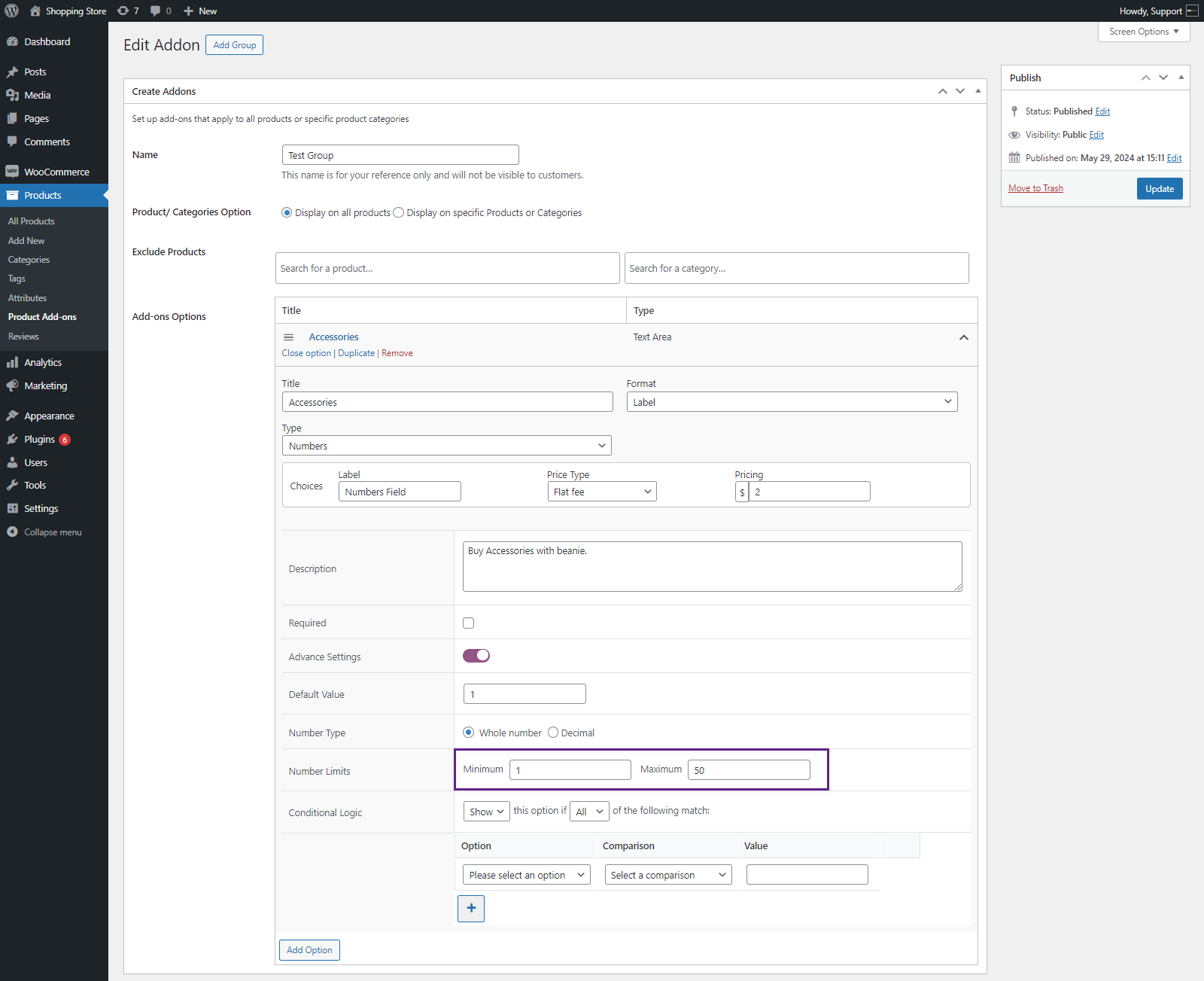Click the Marketing megaphone icon
Viewport: 1204px width, 981px height.
pyautogui.click(x=12, y=385)
